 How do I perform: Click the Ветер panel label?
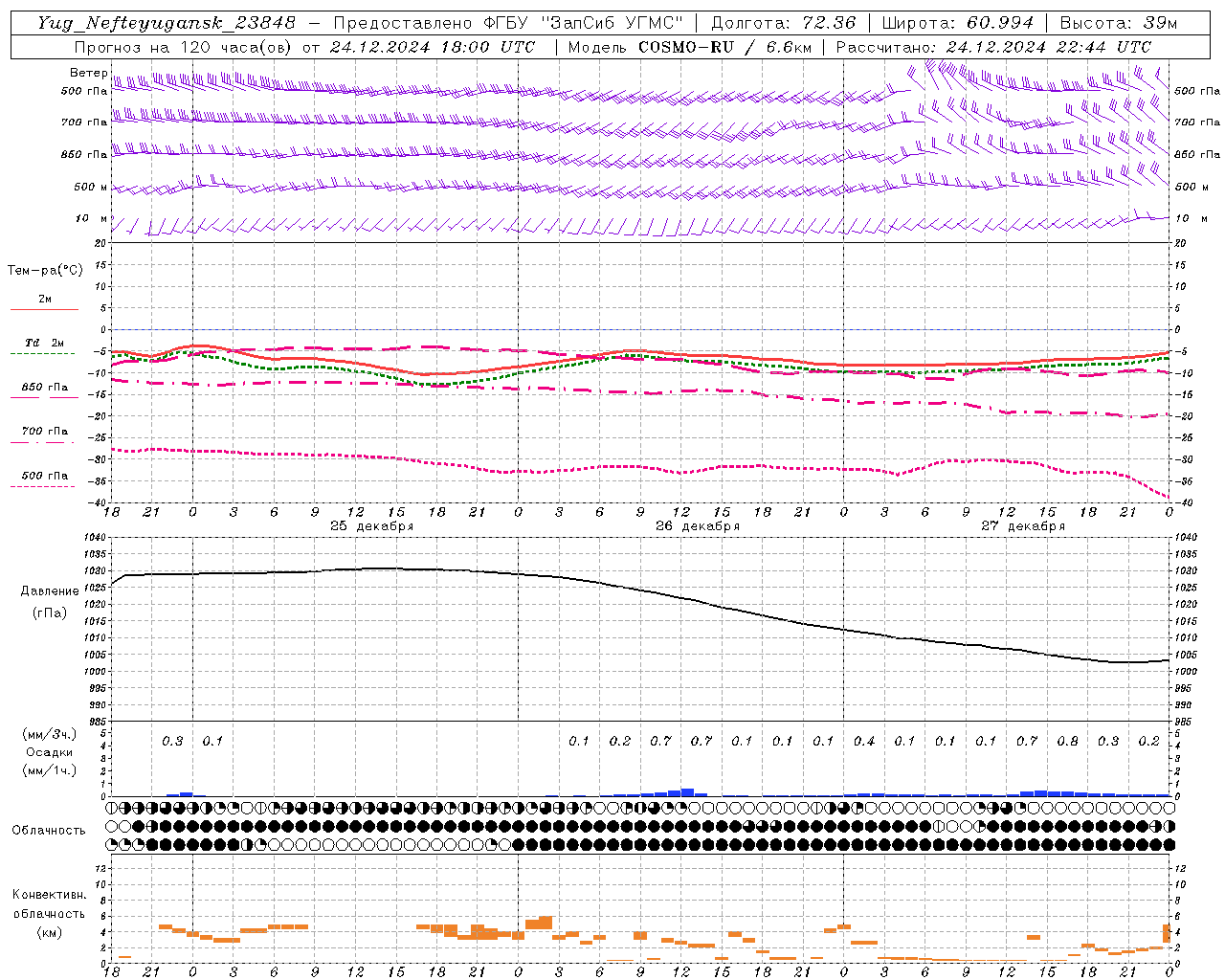click(x=88, y=73)
